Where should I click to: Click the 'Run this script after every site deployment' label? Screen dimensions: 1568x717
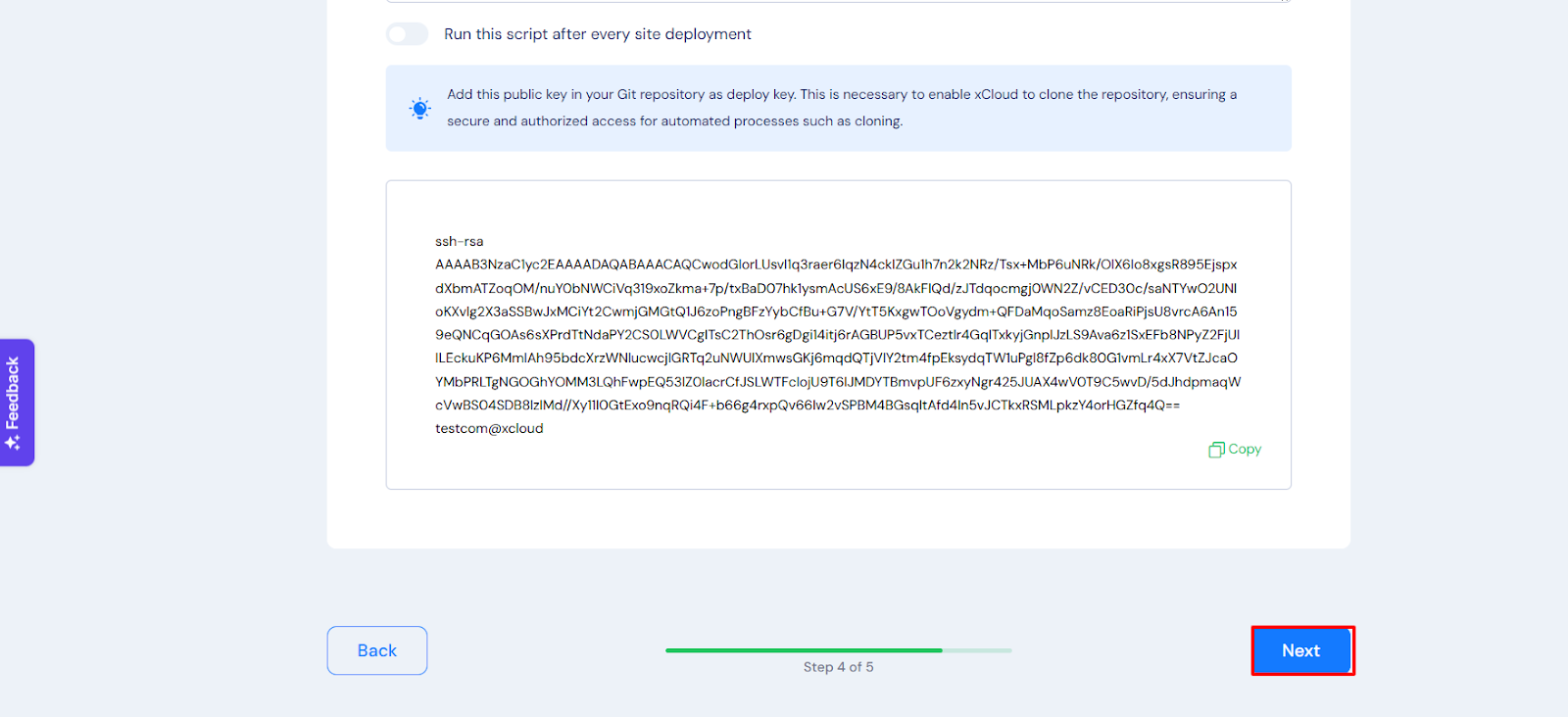[597, 34]
